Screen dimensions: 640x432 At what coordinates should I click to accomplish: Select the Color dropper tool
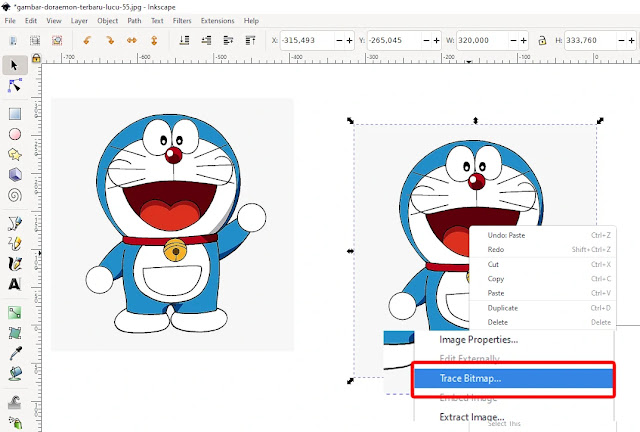tap(15, 354)
